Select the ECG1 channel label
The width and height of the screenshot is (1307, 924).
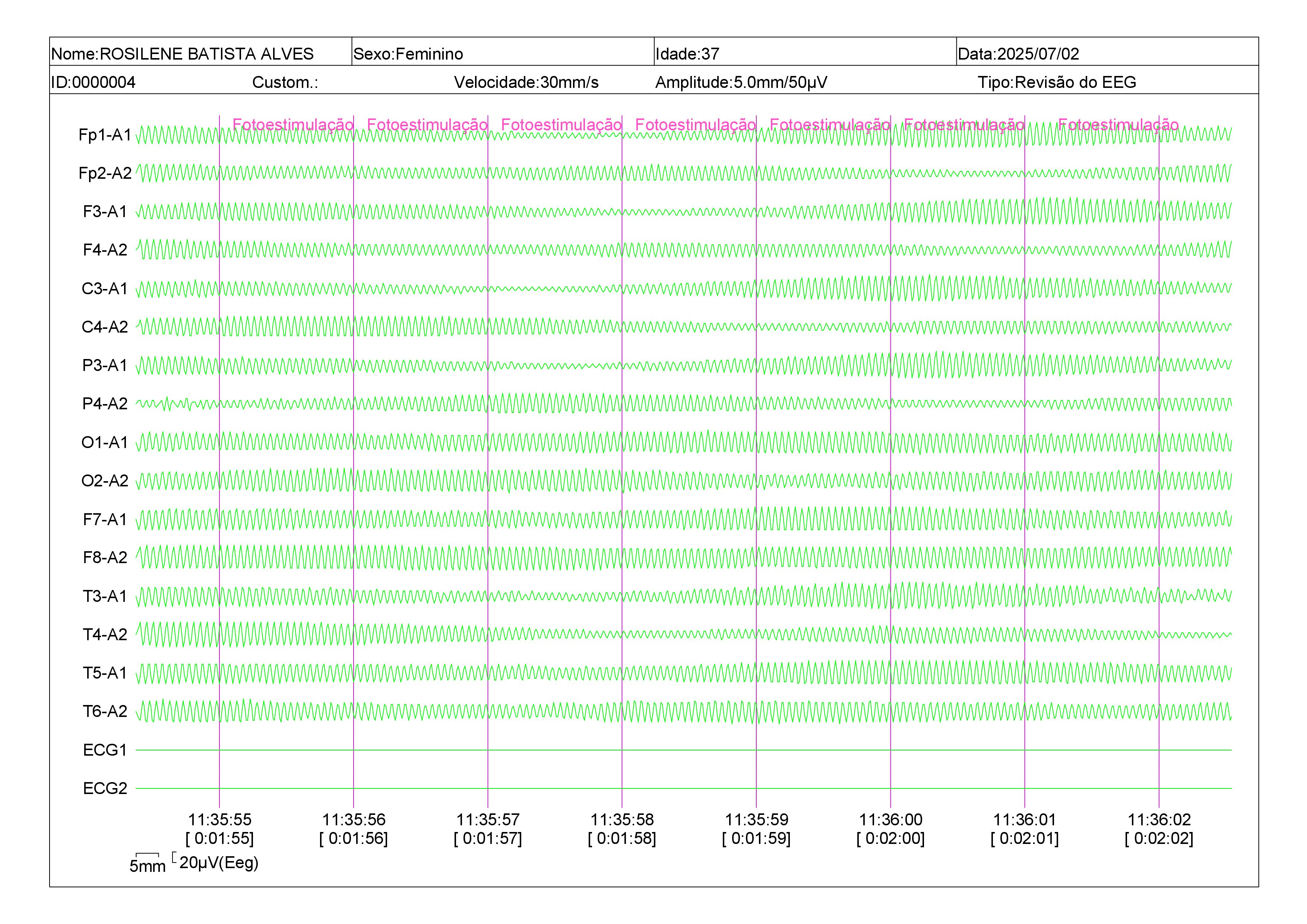105,750
